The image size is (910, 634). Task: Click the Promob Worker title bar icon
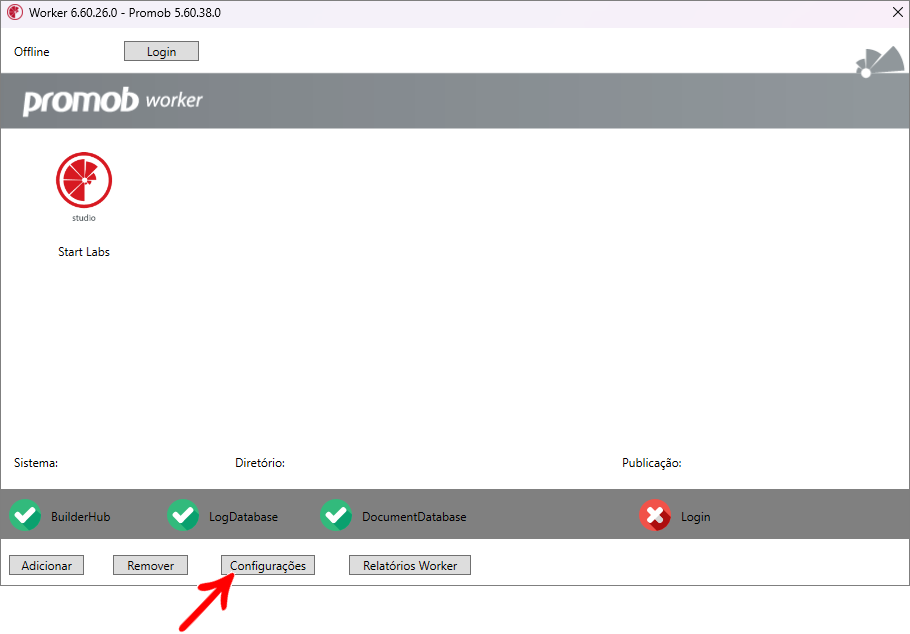pyautogui.click(x=15, y=13)
